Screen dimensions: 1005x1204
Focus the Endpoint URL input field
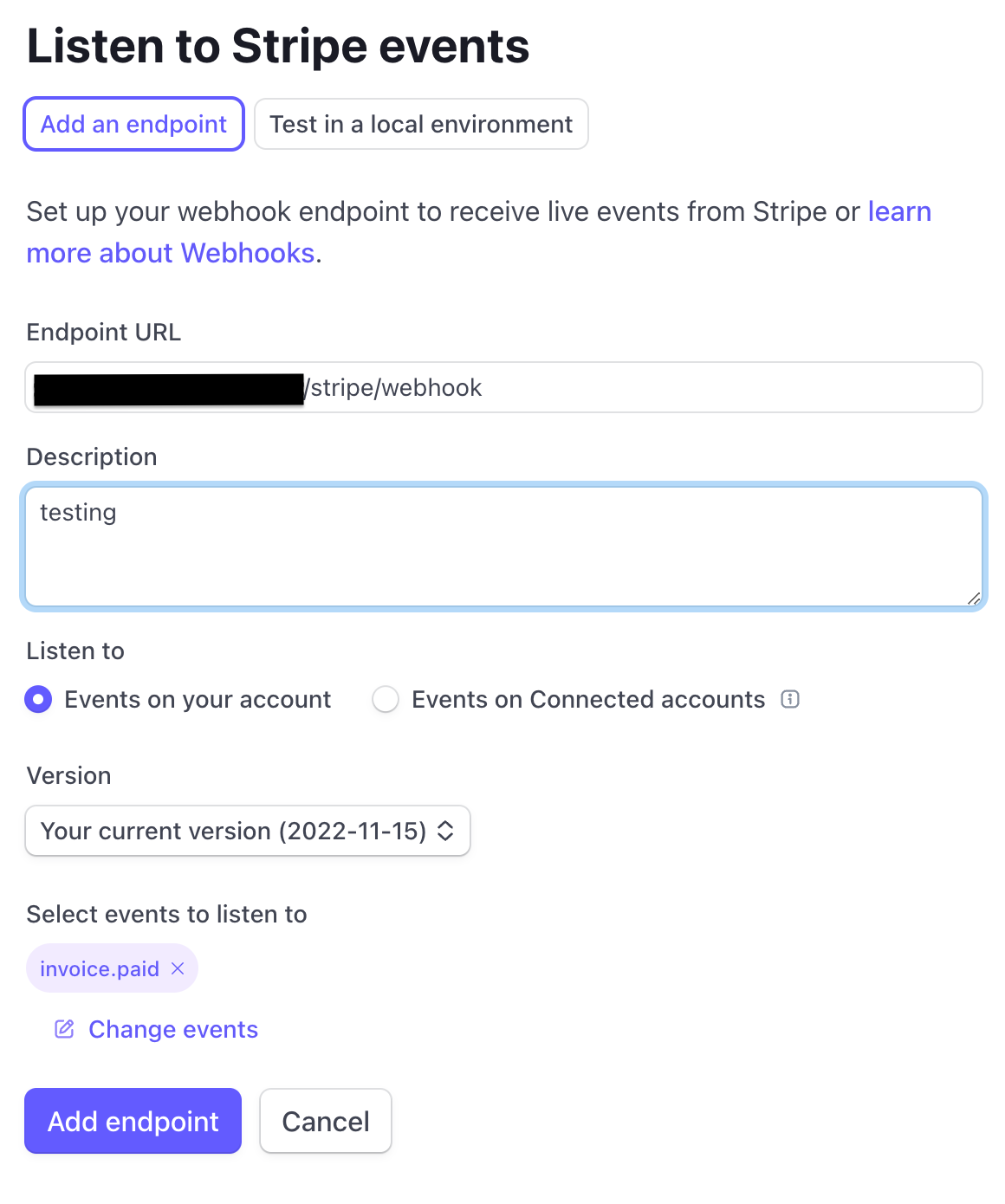pos(641,387)
